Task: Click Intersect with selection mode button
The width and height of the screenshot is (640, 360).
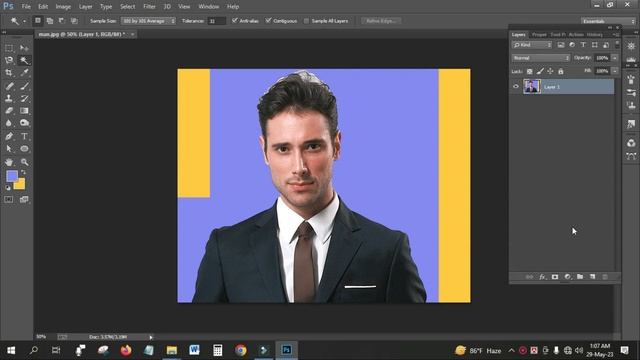Action: 74,20
